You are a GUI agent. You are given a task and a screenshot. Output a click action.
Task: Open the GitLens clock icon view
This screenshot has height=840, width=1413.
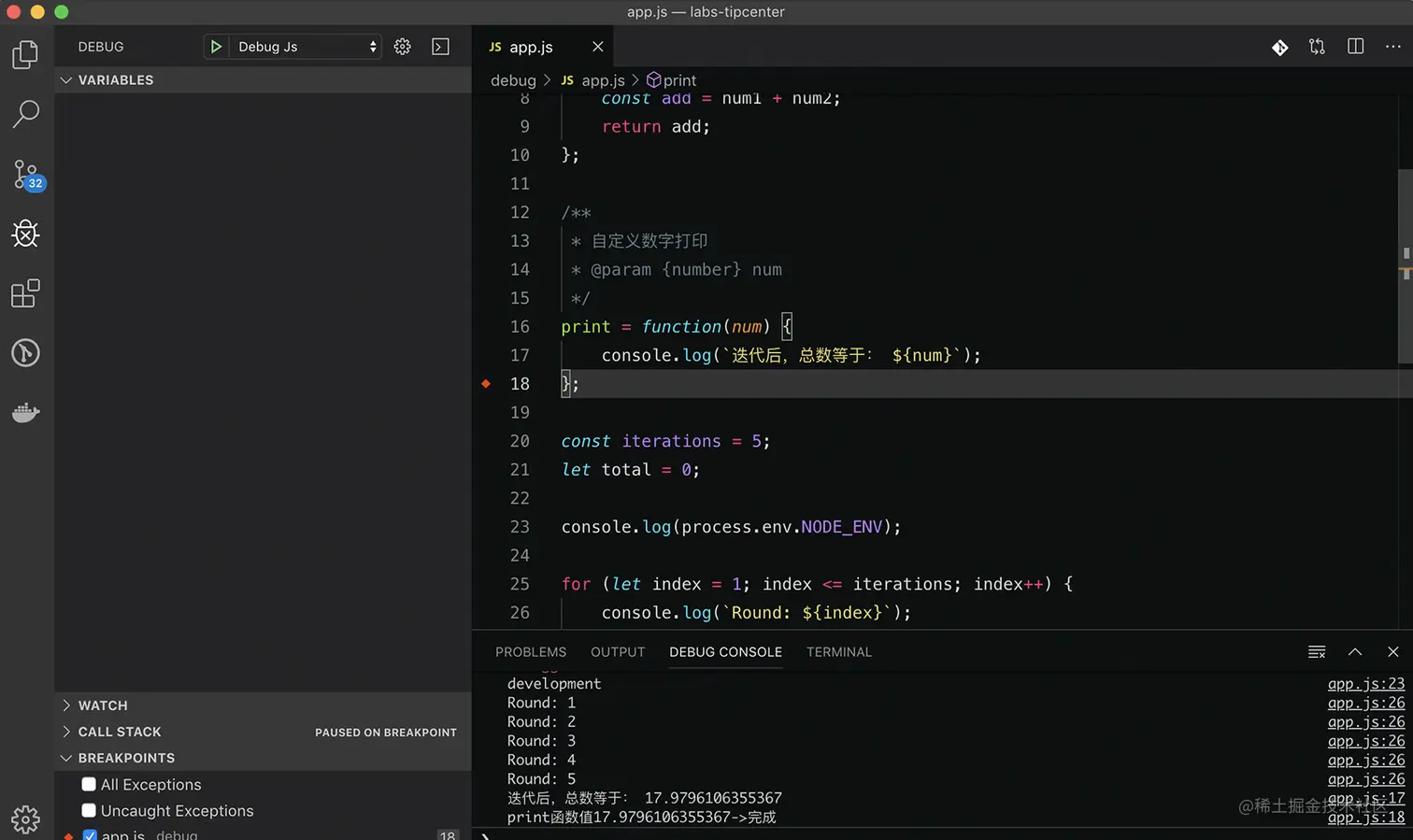(25, 353)
